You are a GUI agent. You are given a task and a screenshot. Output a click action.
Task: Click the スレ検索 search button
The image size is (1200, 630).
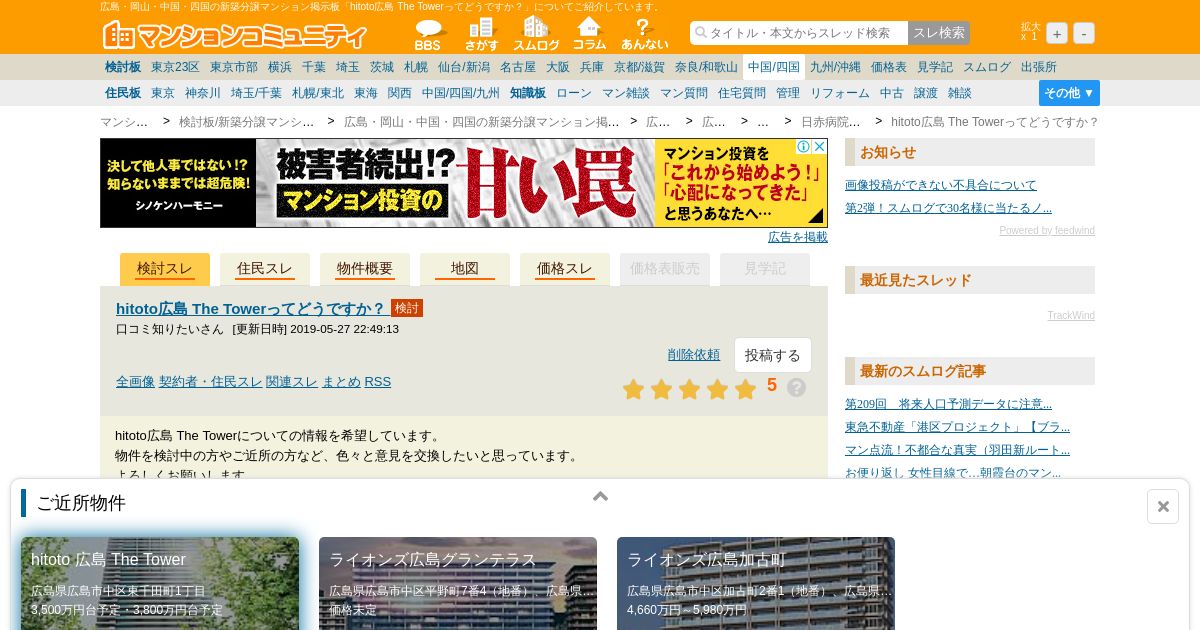click(939, 33)
